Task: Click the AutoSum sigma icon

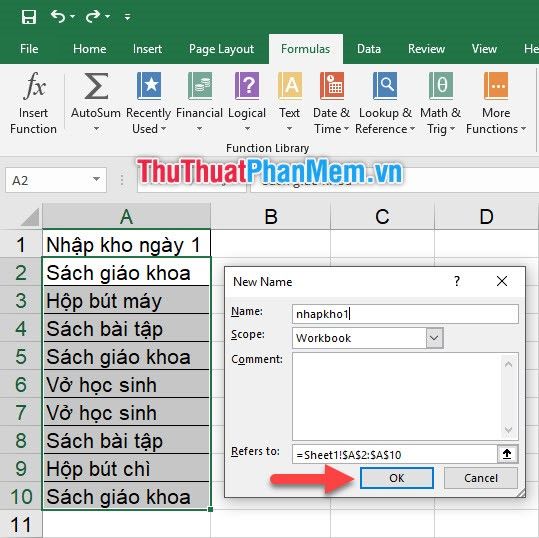Action: (96, 86)
